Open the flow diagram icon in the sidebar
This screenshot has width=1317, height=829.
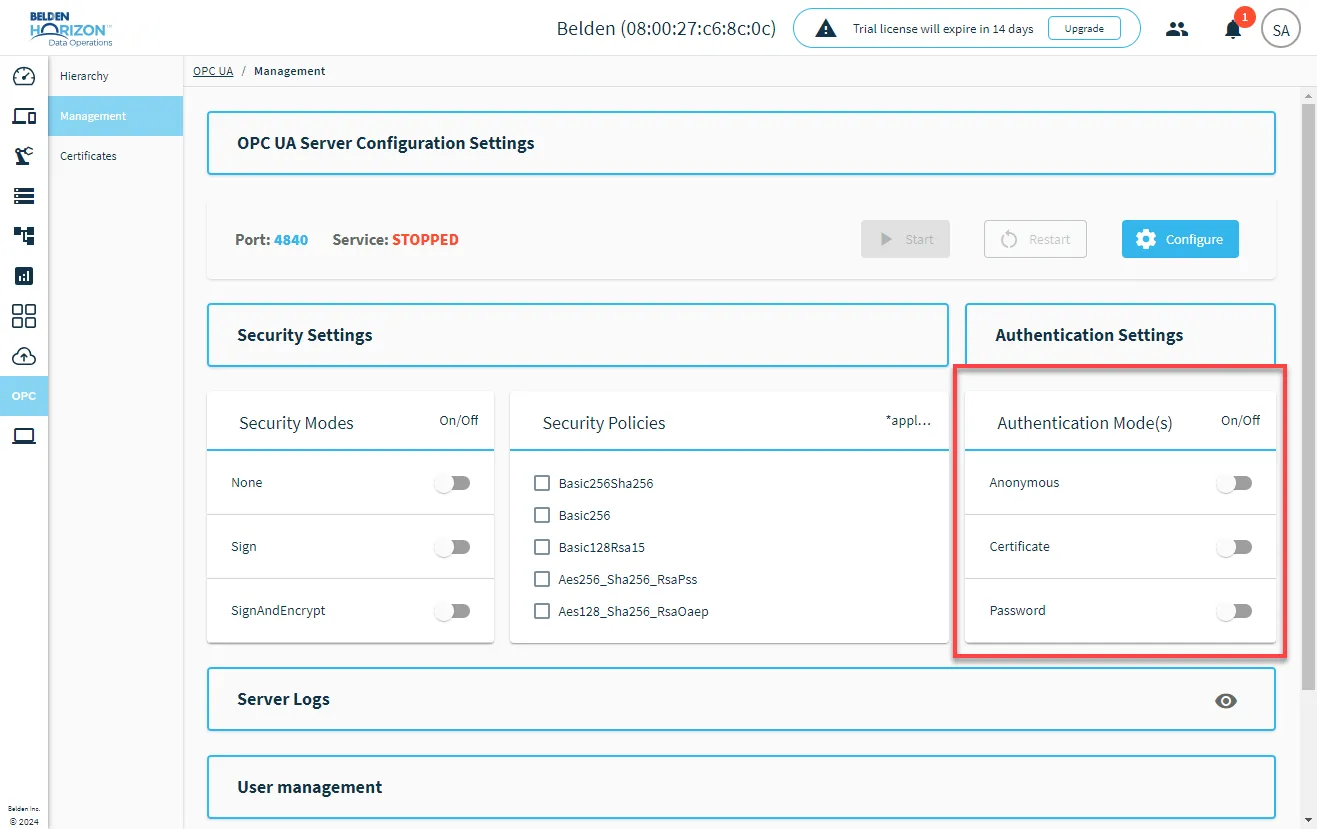[x=24, y=236]
